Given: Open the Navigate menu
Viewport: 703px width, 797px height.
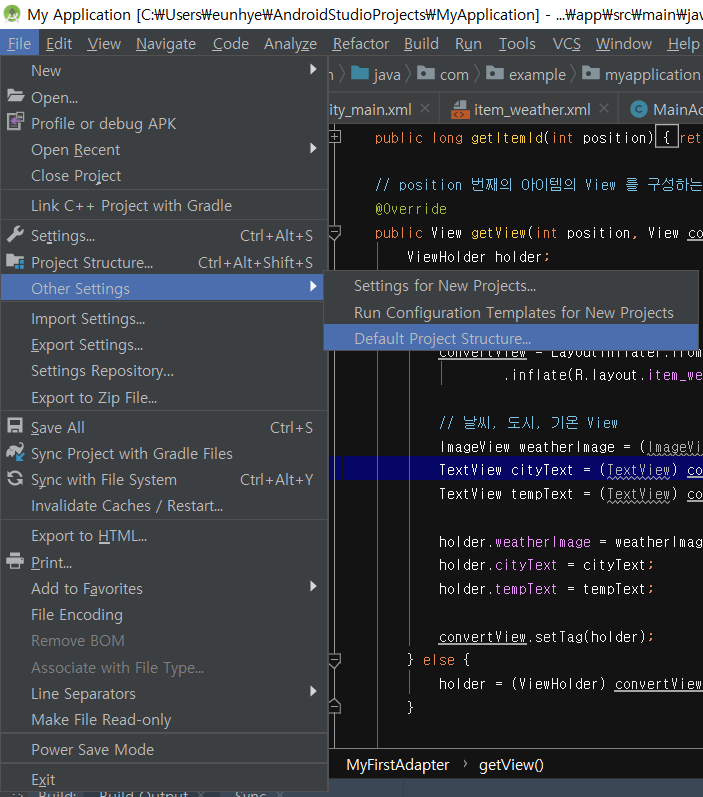Looking at the screenshot, I should pyautogui.click(x=166, y=44).
